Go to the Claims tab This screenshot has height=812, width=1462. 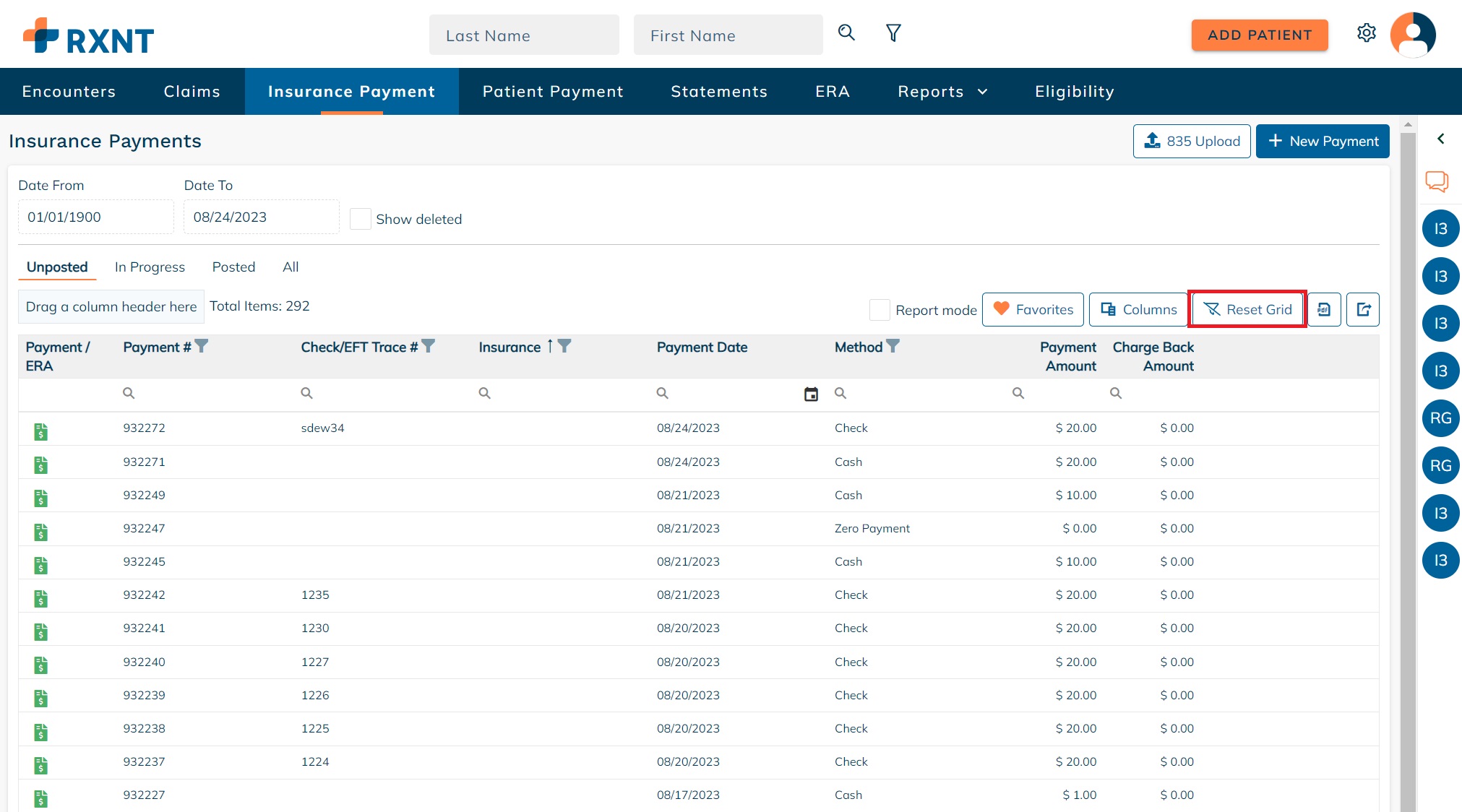pyautogui.click(x=192, y=92)
